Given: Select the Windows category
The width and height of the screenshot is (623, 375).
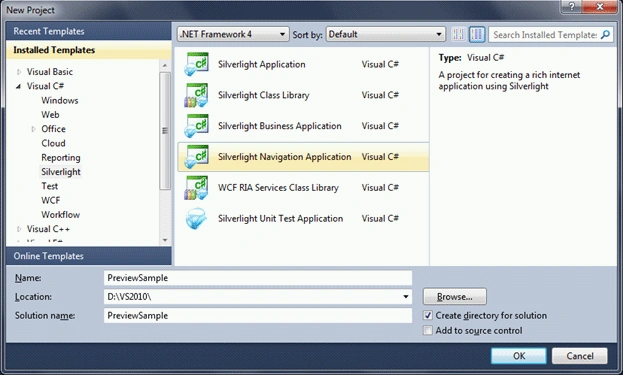Looking at the screenshot, I should coord(60,101).
